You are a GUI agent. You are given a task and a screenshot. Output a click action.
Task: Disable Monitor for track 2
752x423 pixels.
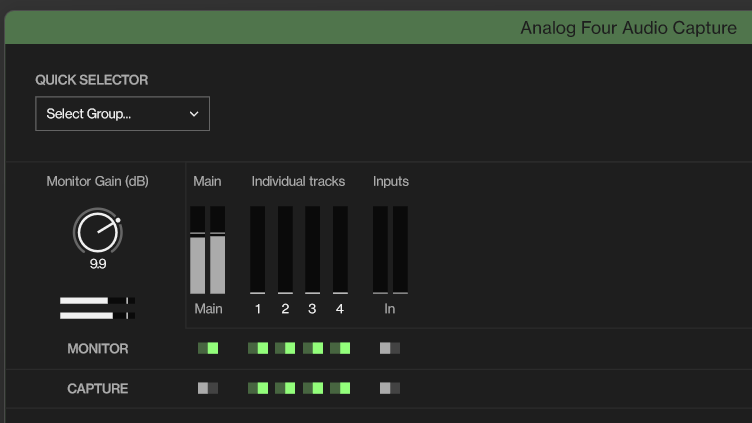285,348
